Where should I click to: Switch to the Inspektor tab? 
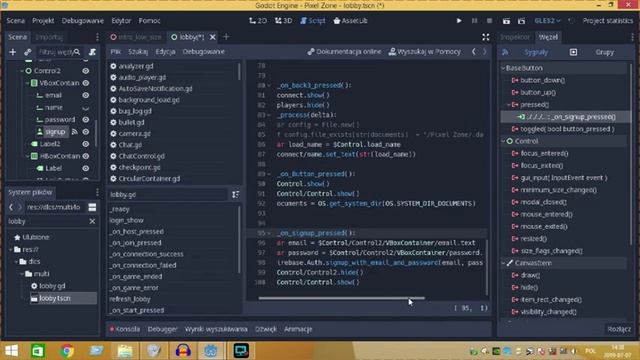[x=515, y=37]
